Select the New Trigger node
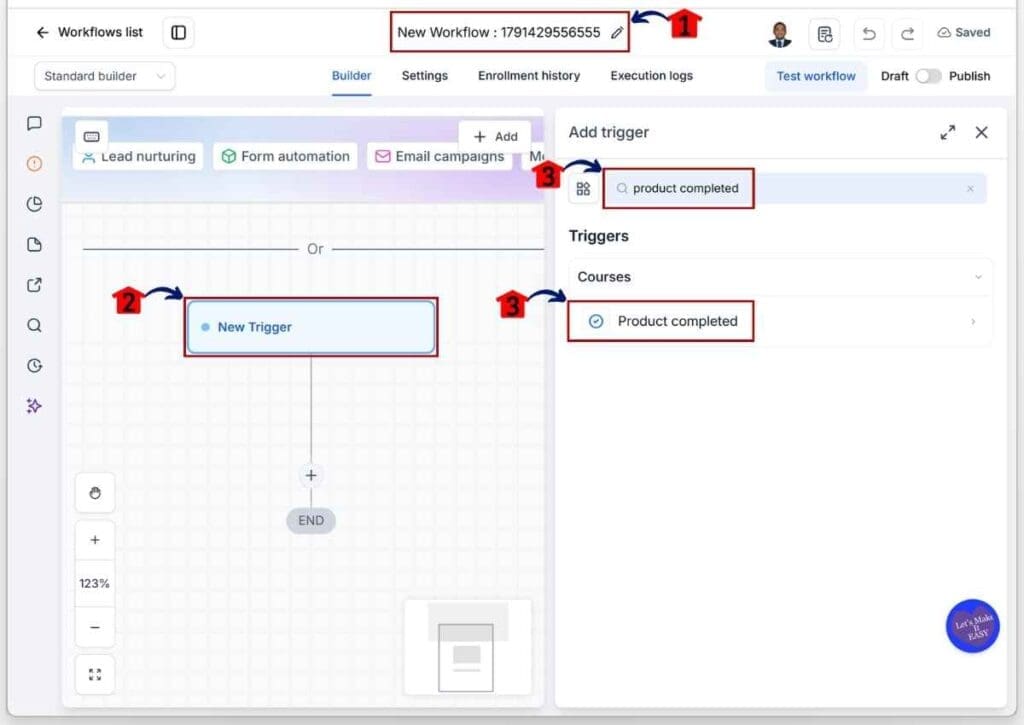The height and width of the screenshot is (725, 1024). click(x=311, y=327)
